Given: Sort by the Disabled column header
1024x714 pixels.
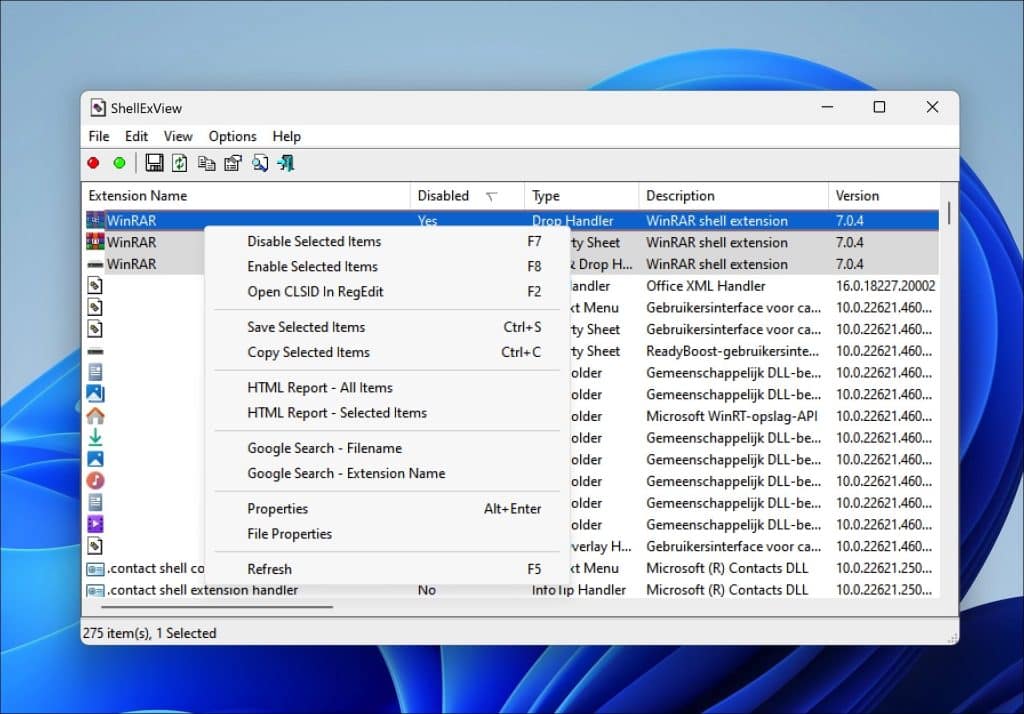Looking at the screenshot, I should point(467,196).
